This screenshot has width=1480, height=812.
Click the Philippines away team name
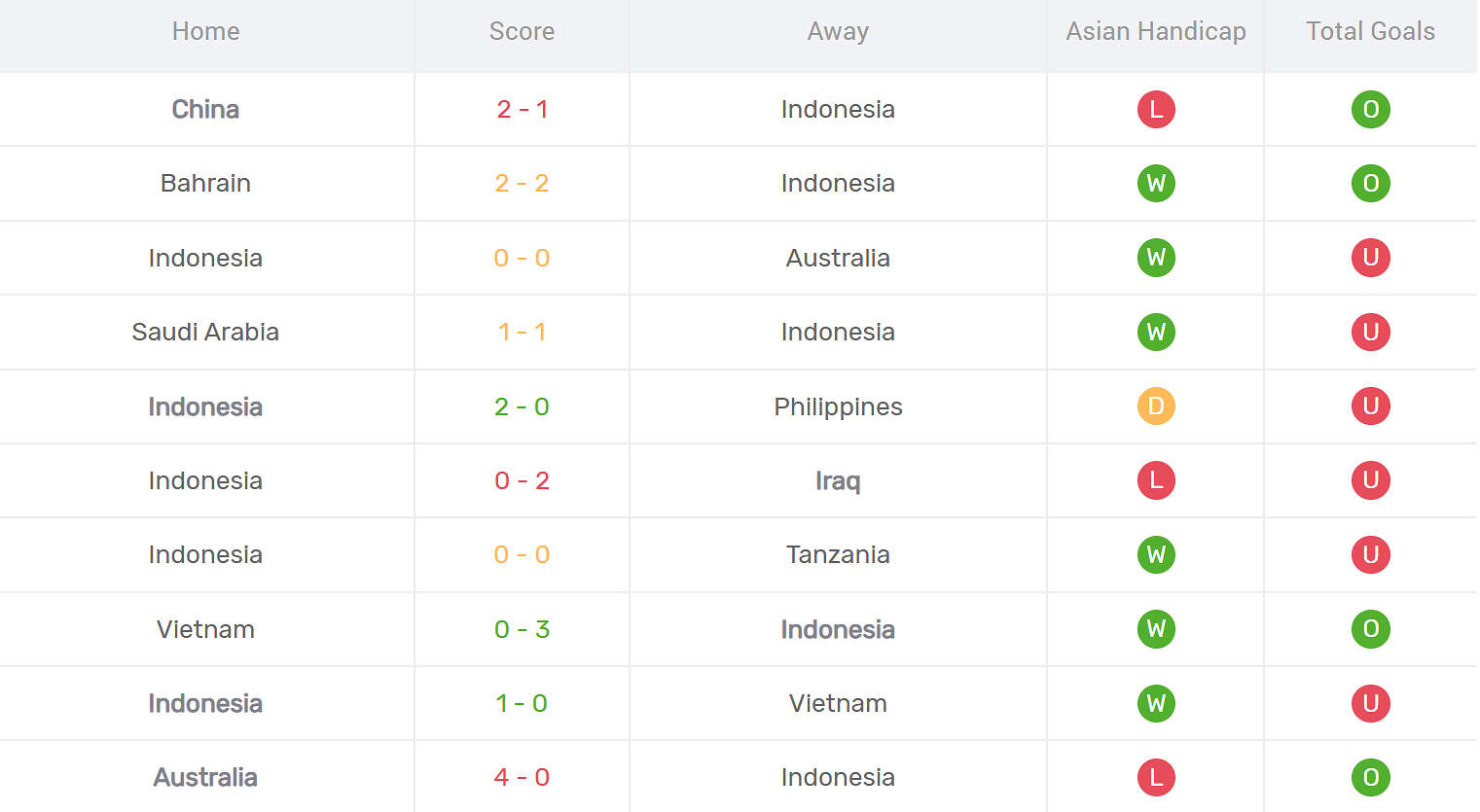[x=838, y=406]
